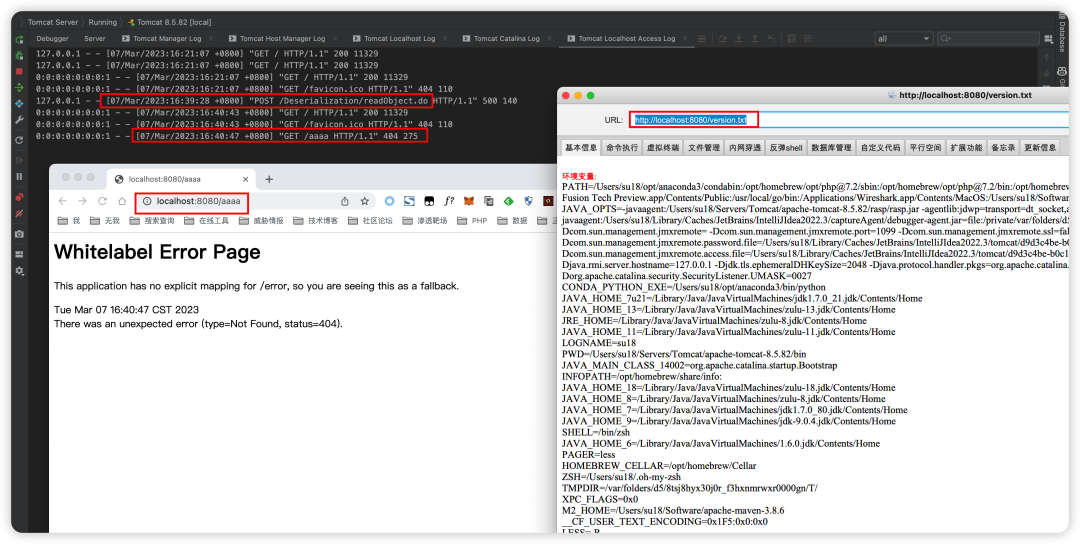The width and height of the screenshot is (1080, 544).
Task: Open the 在线工具 bookmarks folder
Action: click(207, 221)
